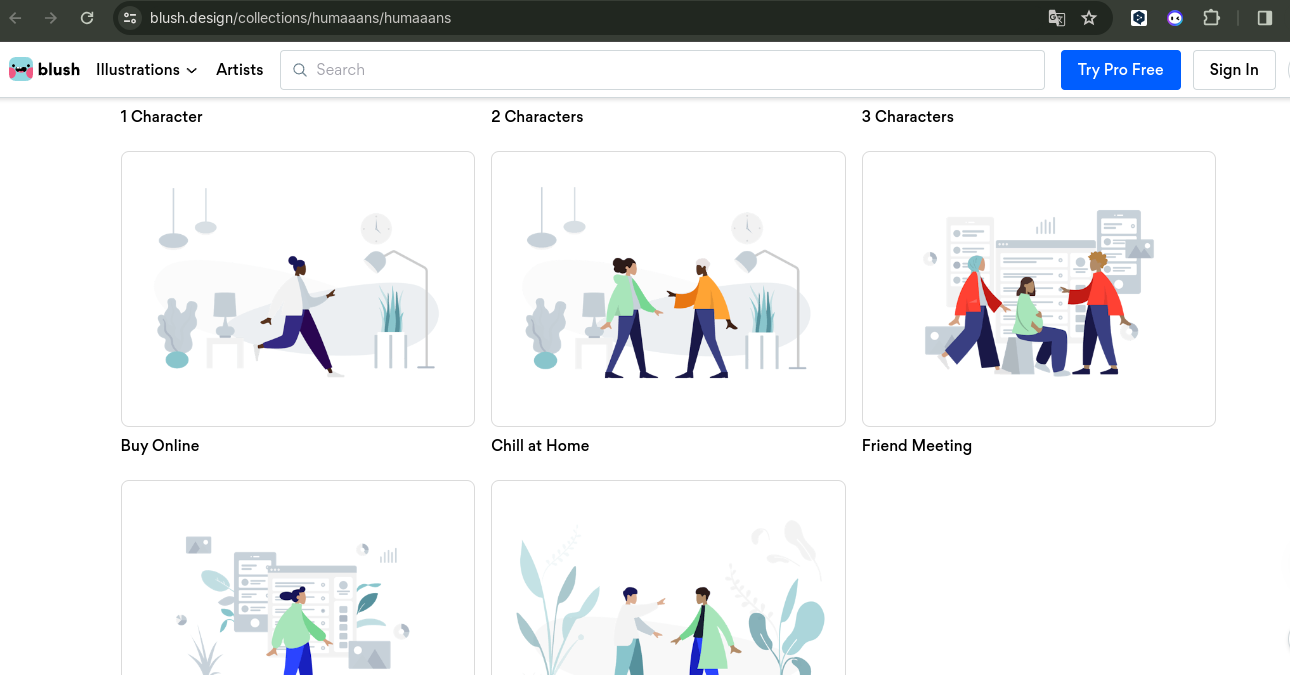Click the browser back arrow
The width and height of the screenshot is (1290, 675).
tap(17, 18)
